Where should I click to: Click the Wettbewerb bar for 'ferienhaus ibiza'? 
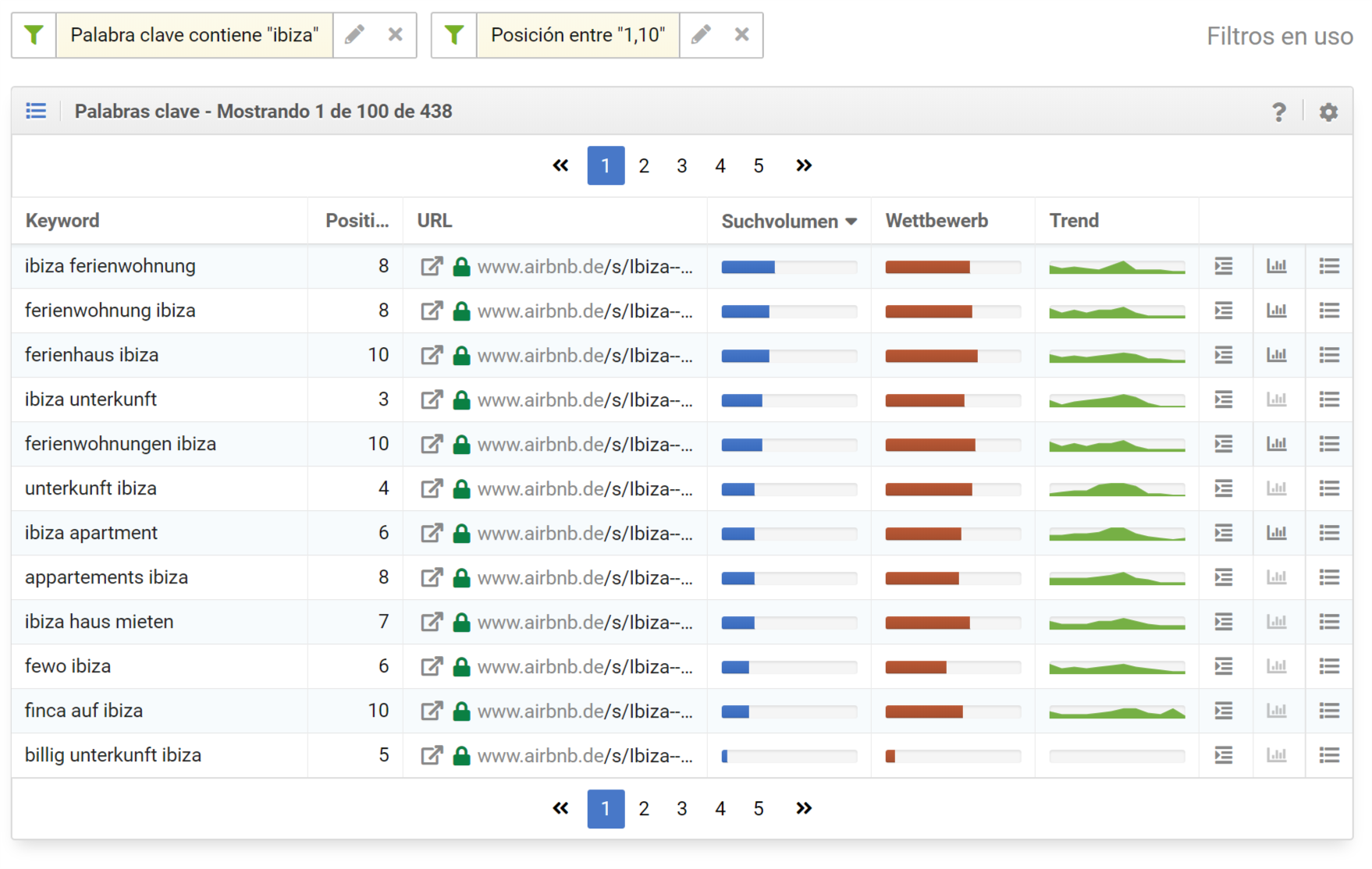click(953, 356)
